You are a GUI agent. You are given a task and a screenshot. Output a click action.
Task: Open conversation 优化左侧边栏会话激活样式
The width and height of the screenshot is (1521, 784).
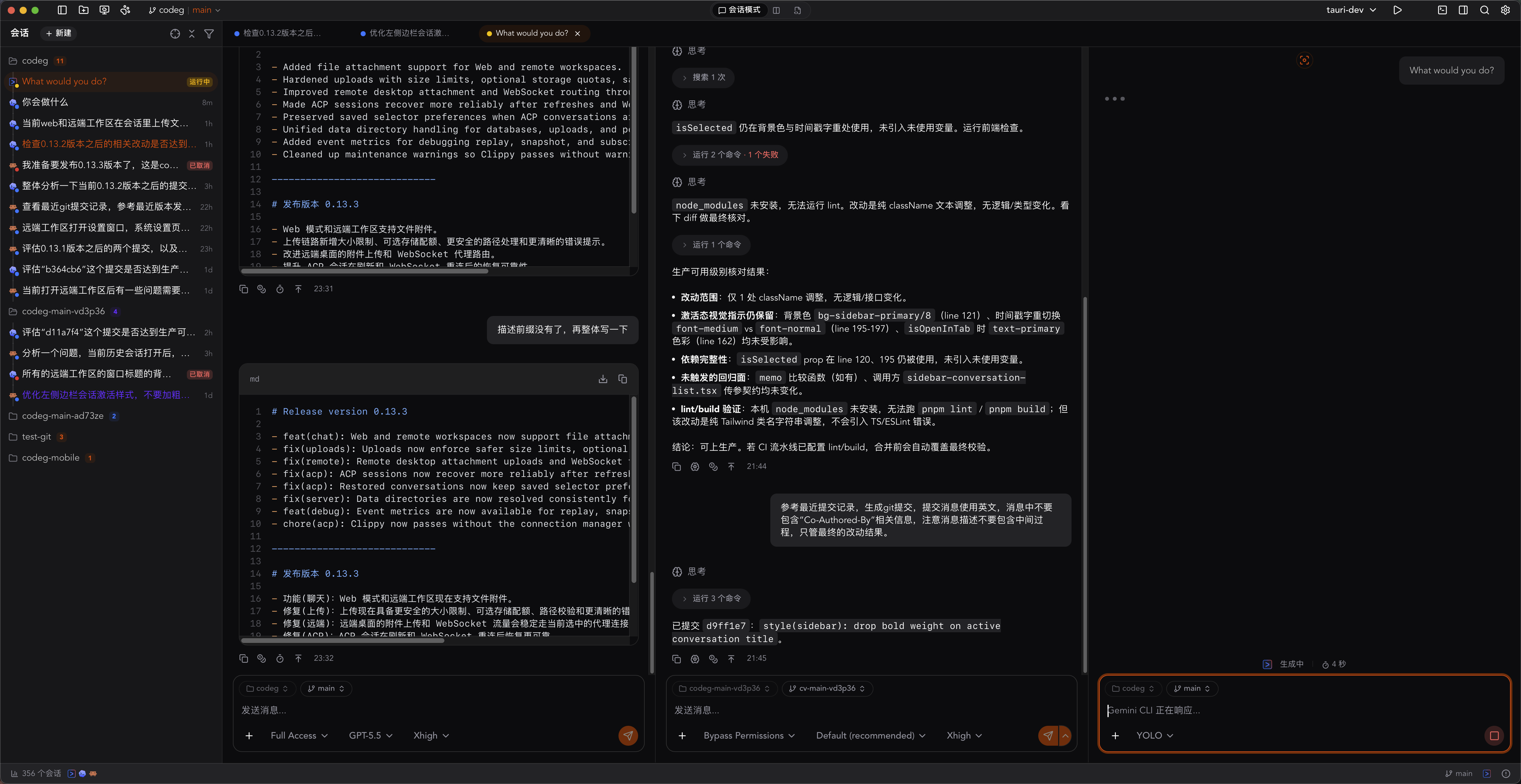pyautogui.click(x=111, y=395)
